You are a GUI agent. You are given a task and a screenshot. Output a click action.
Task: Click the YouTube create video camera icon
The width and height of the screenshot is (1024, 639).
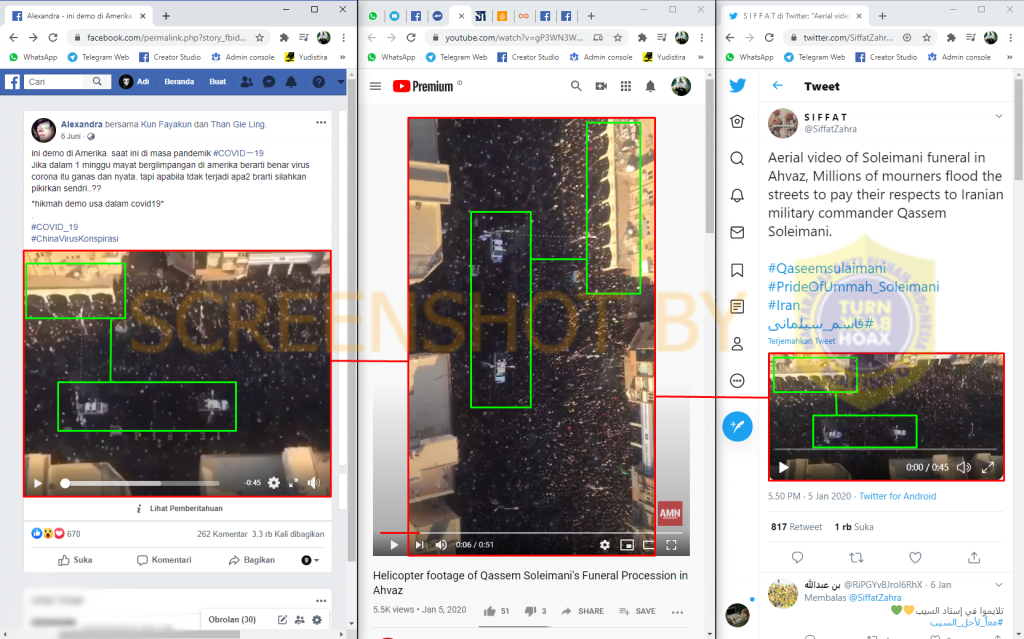(x=601, y=87)
